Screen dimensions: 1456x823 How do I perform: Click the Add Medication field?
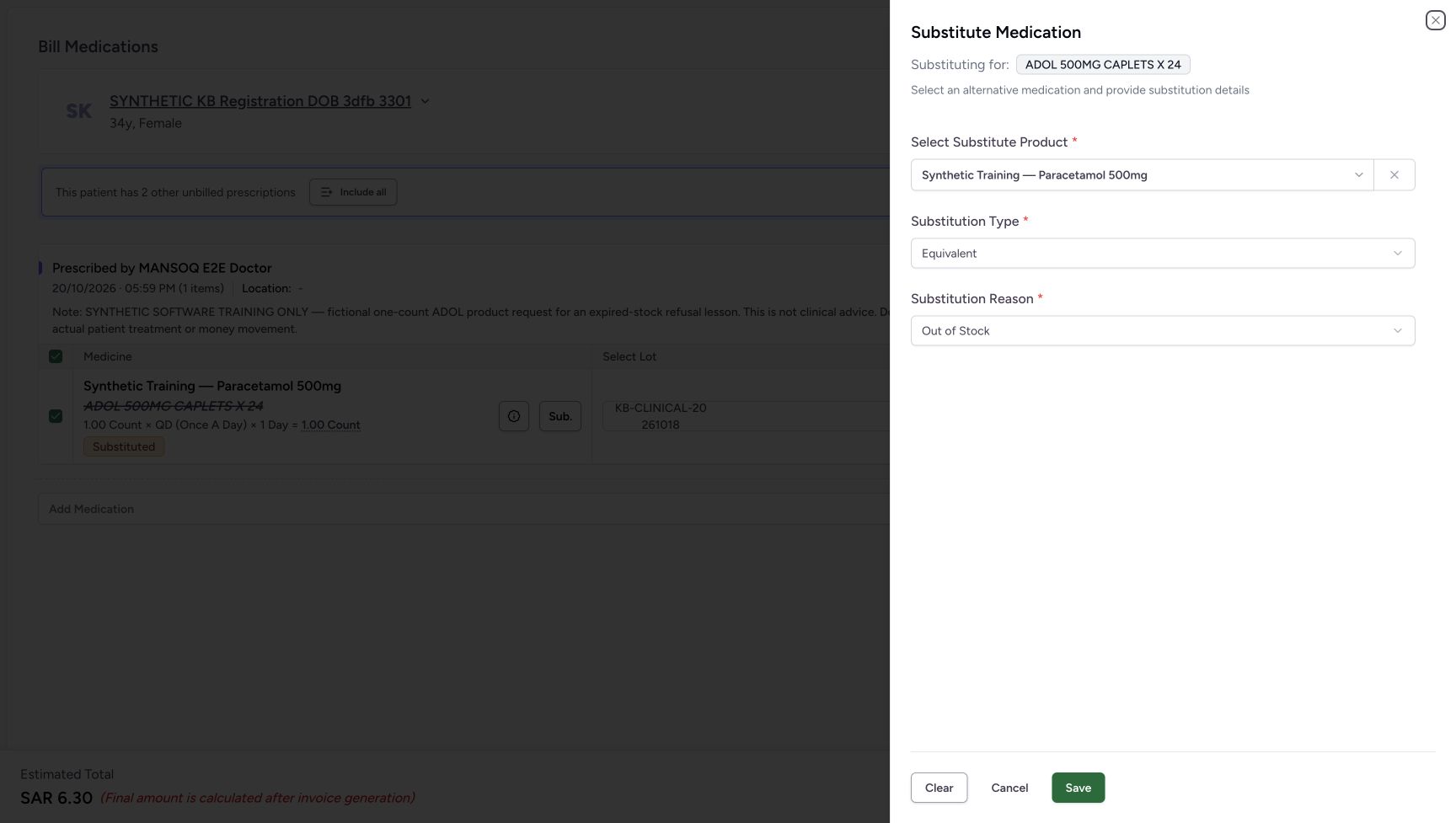pos(463,509)
